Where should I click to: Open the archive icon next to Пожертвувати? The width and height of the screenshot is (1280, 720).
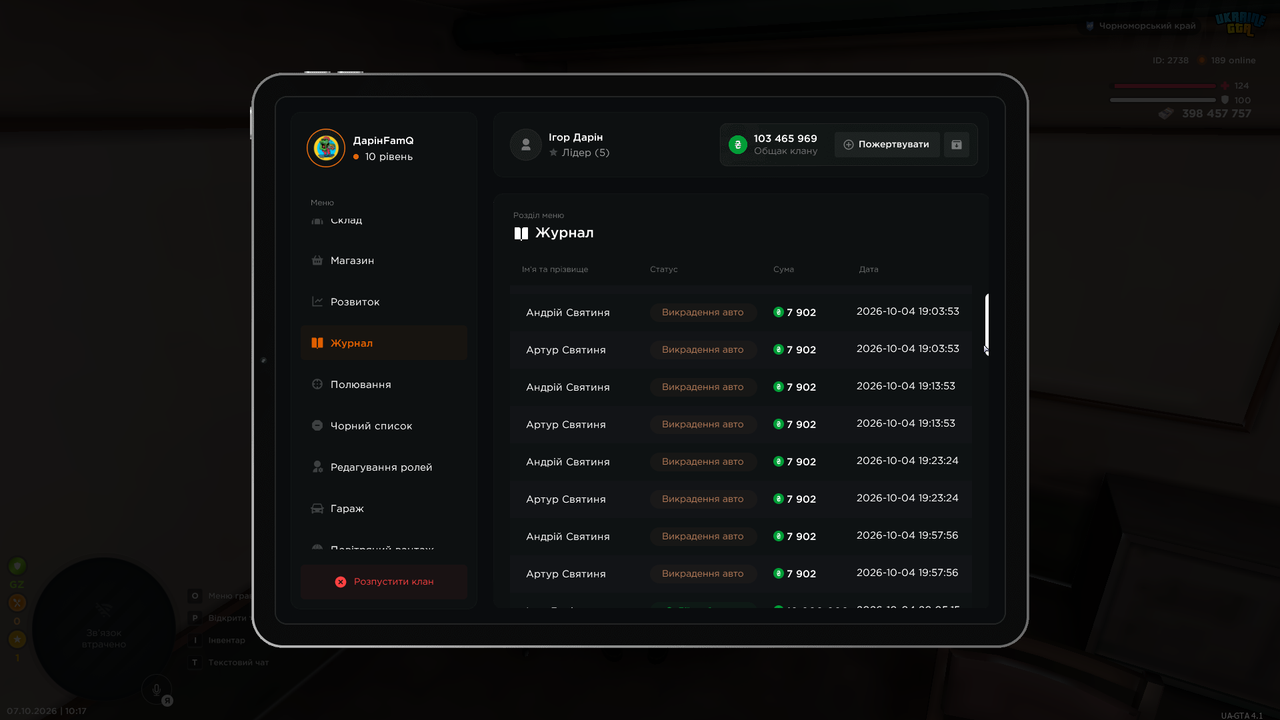(956, 145)
